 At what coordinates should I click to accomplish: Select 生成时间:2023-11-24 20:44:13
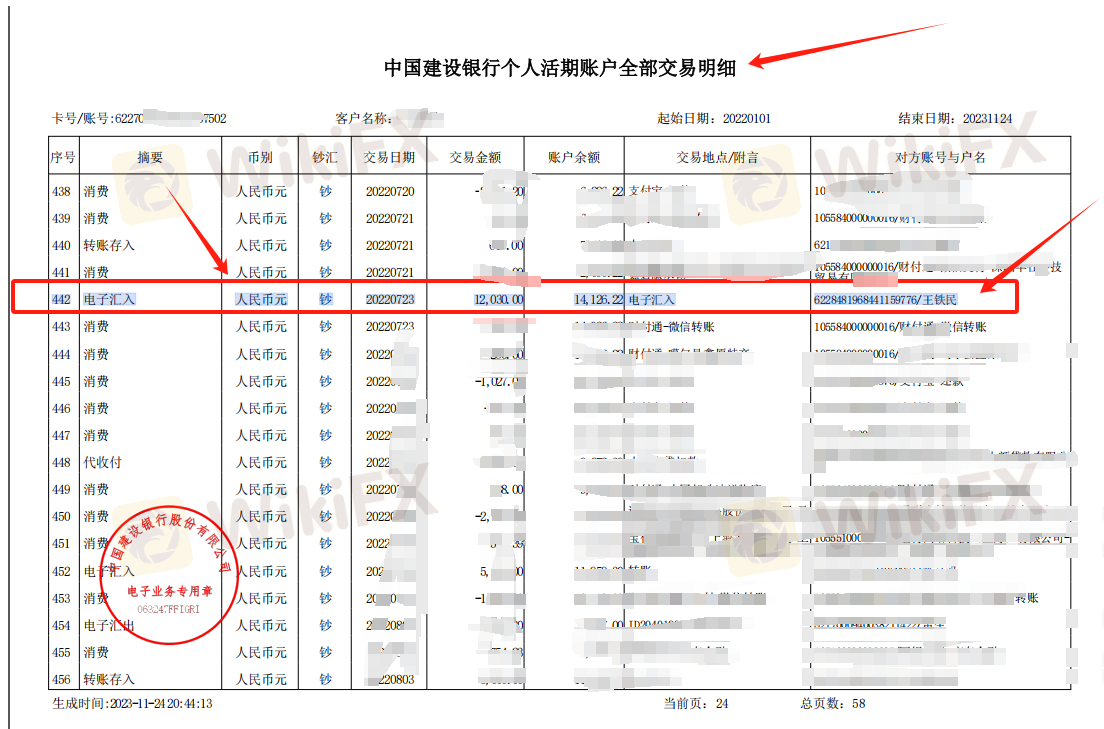pyautogui.click(x=132, y=703)
